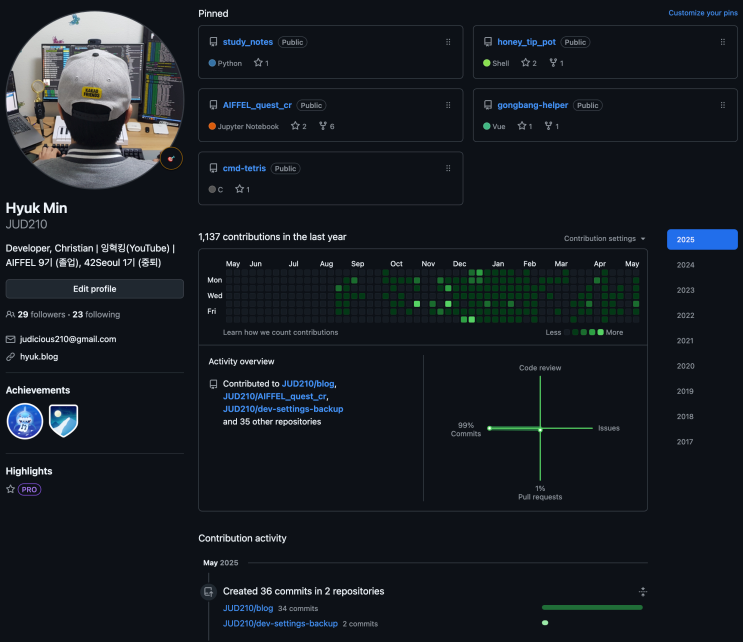
Task: Open the JUD210/dev-settings-backup activity link
Action: tap(281, 624)
